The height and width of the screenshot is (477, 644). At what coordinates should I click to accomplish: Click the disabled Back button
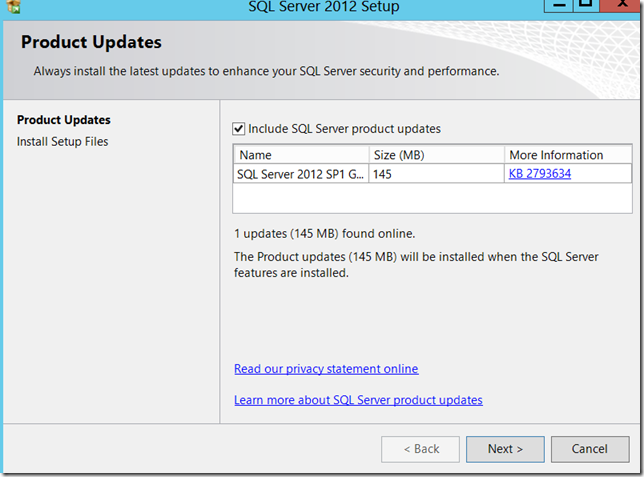[x=420, y=449]
